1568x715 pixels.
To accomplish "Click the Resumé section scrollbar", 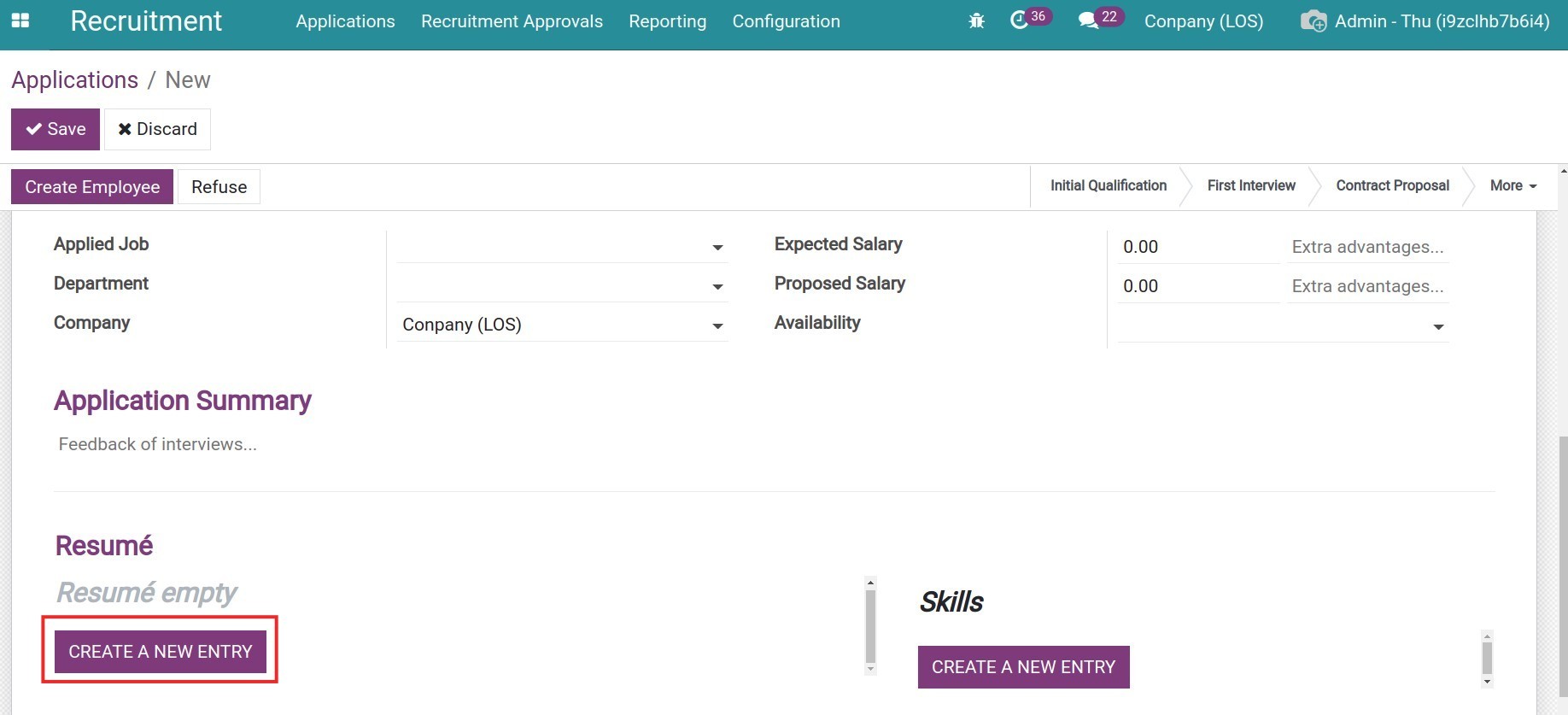I will 870,626.
